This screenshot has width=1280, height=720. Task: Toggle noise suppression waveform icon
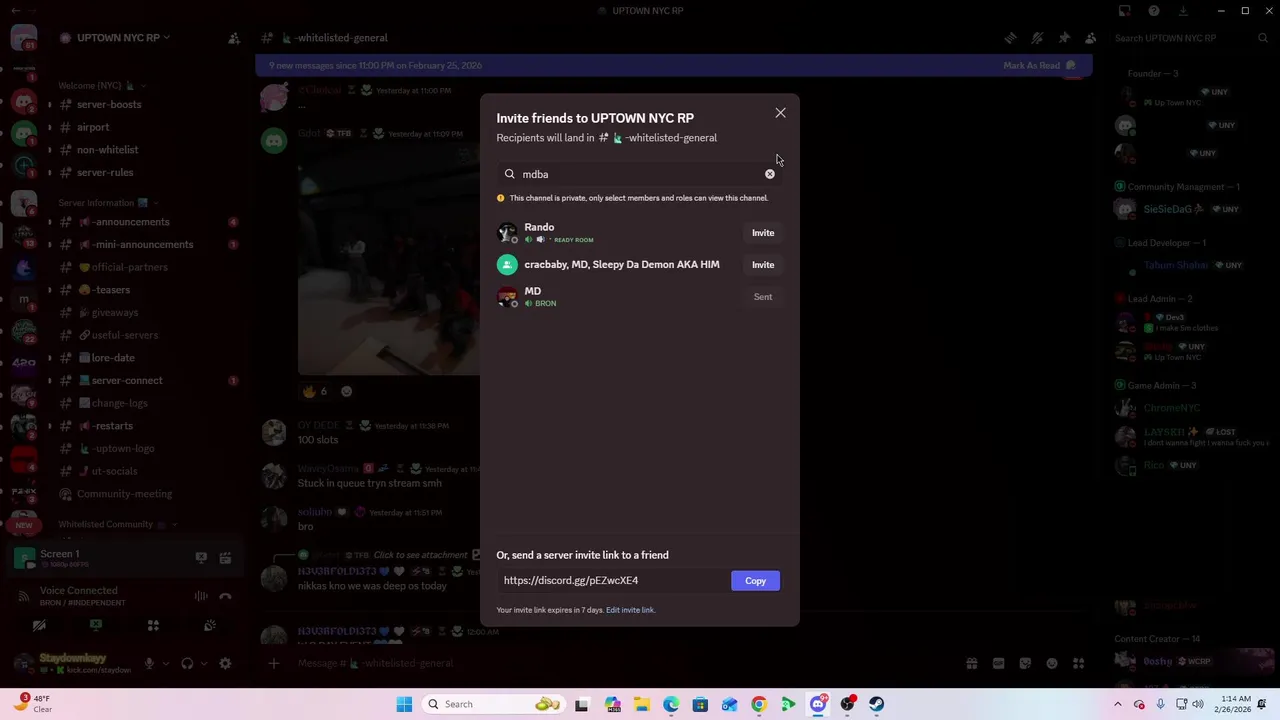[x=201, y=596]
